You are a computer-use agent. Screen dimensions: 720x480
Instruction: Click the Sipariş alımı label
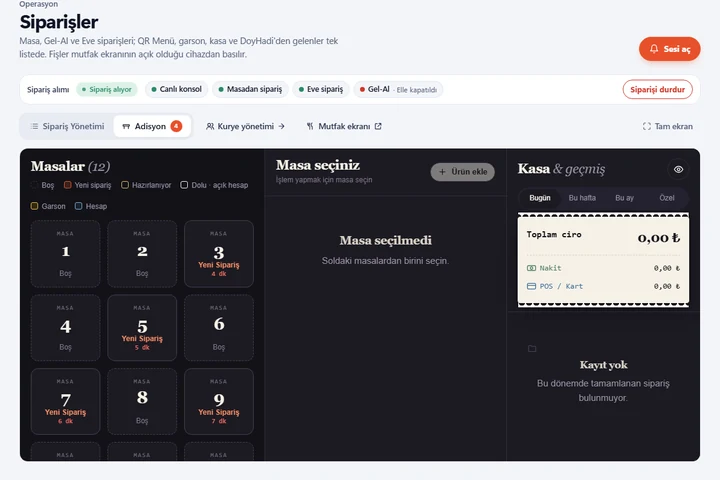tap(48, 90)
